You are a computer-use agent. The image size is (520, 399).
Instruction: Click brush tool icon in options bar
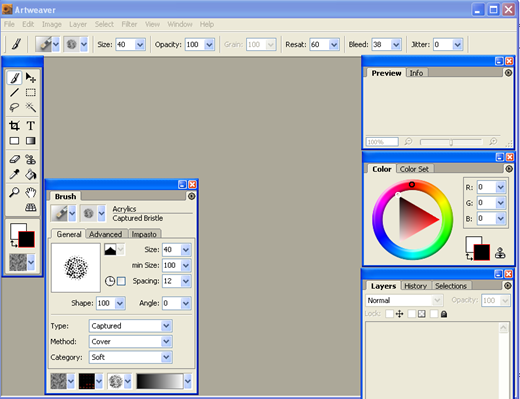click(16, 44)
